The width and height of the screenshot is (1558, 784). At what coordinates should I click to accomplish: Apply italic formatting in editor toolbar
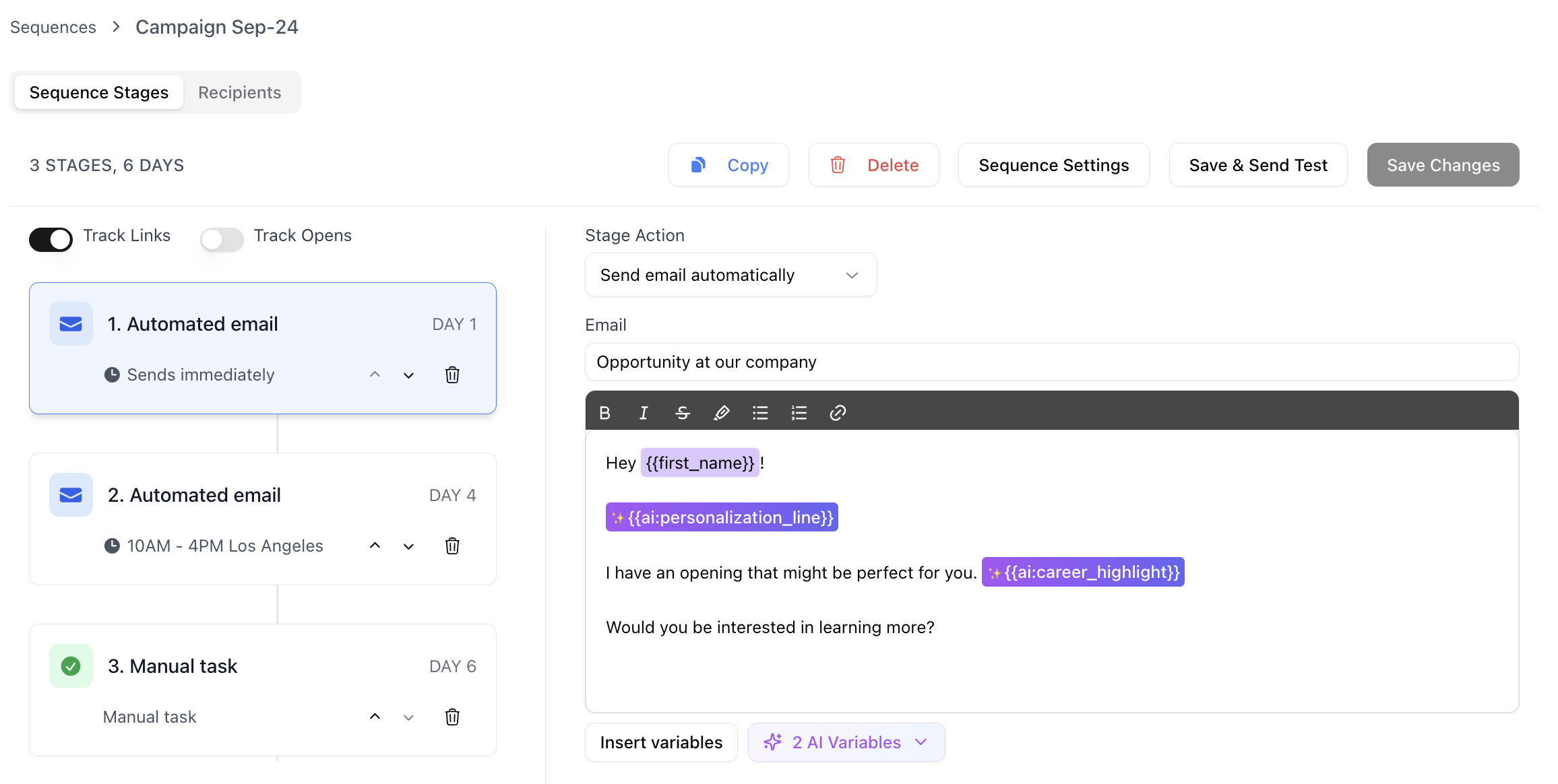pos(644,413)
